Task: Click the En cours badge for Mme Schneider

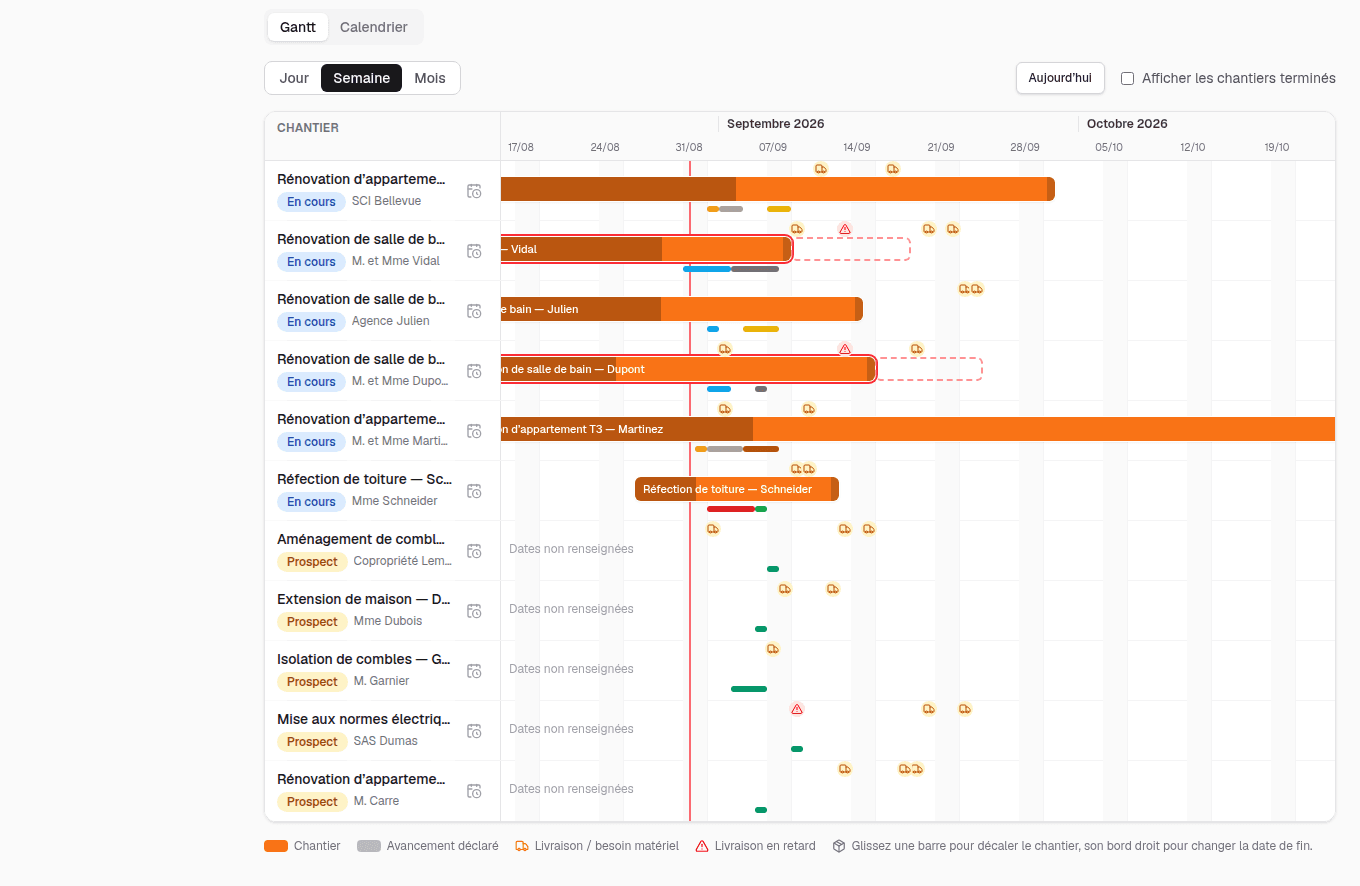Action: click(311, 501)
